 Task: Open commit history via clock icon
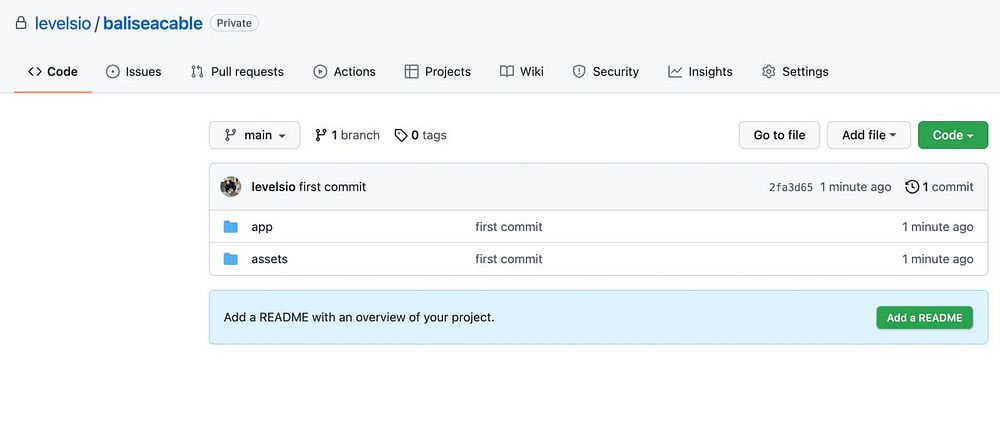(x=912, y=187)
